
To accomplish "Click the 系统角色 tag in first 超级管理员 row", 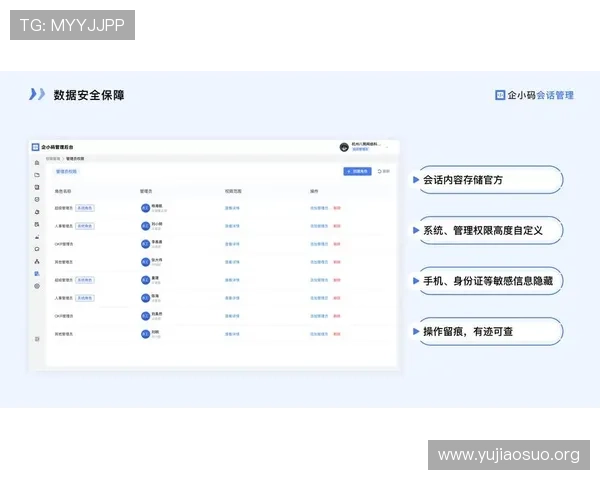I will [85, 208].
